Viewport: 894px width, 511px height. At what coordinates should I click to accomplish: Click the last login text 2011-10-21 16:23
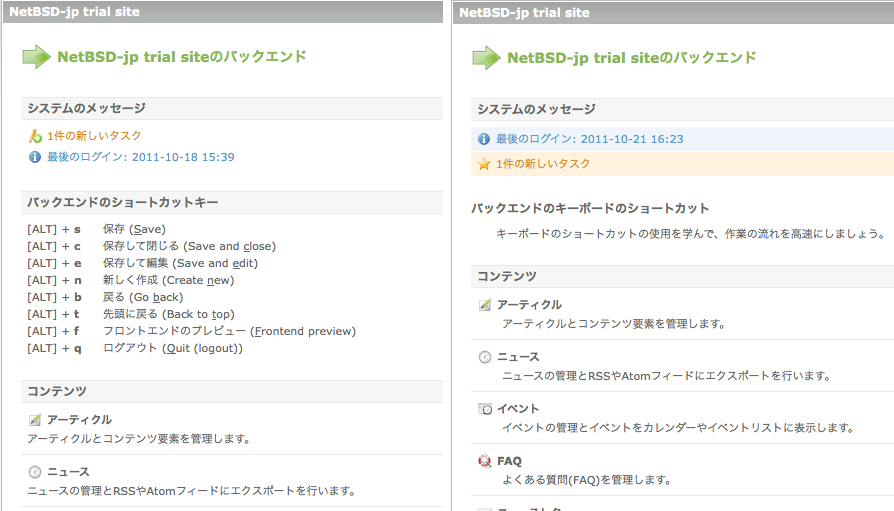590,139
